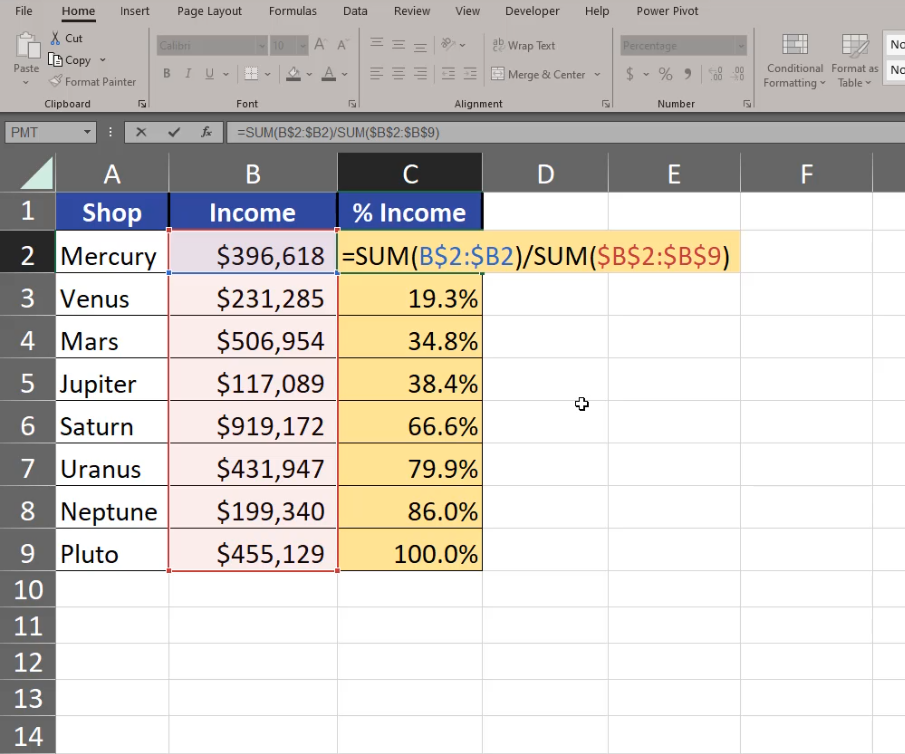Toggle Wrap Text on
Image resolution: width=905 pixels, height=754 pixels.
524,46
